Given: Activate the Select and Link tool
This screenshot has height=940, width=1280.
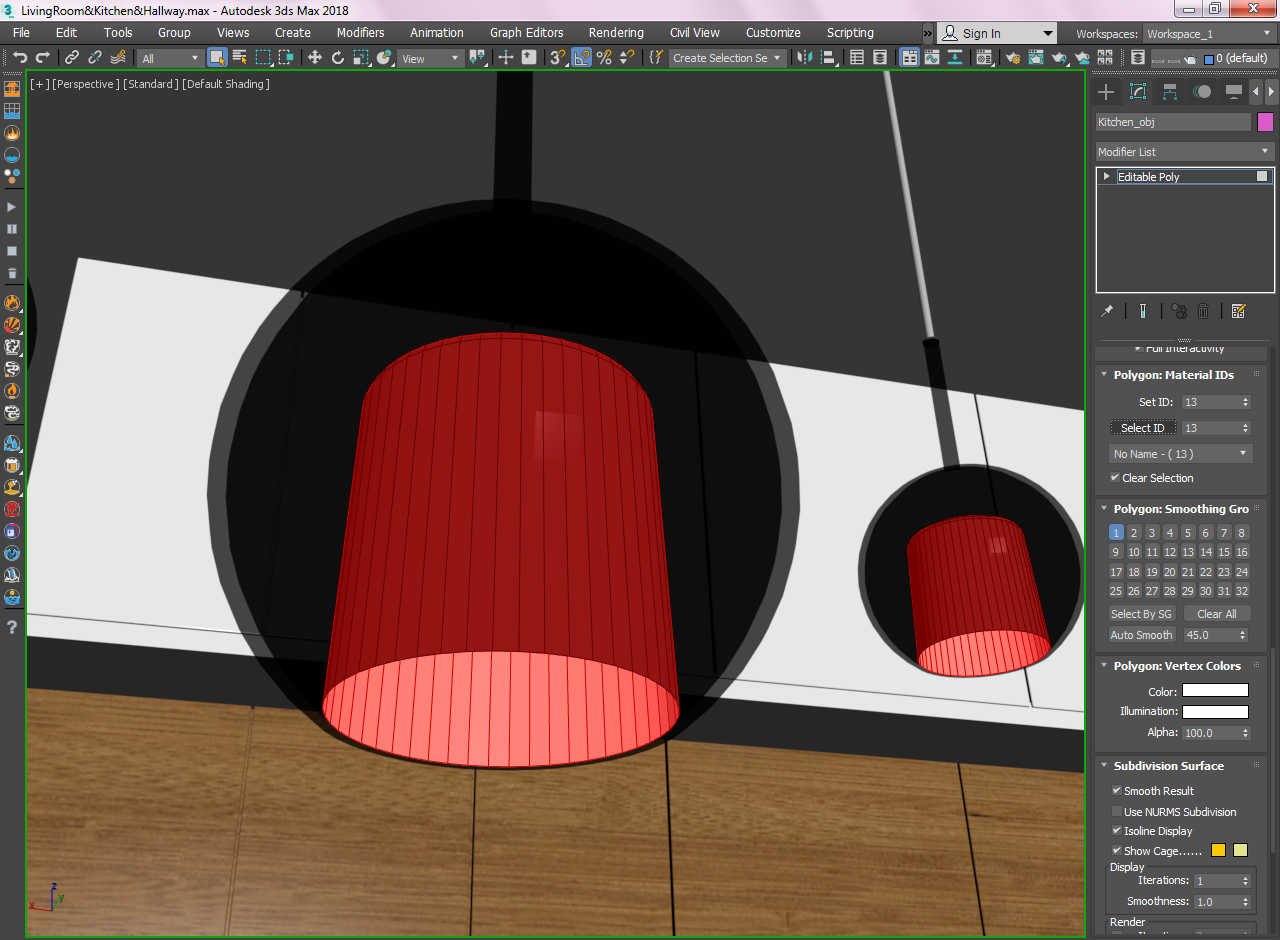Looking at the screenshot, I should 72,58.
